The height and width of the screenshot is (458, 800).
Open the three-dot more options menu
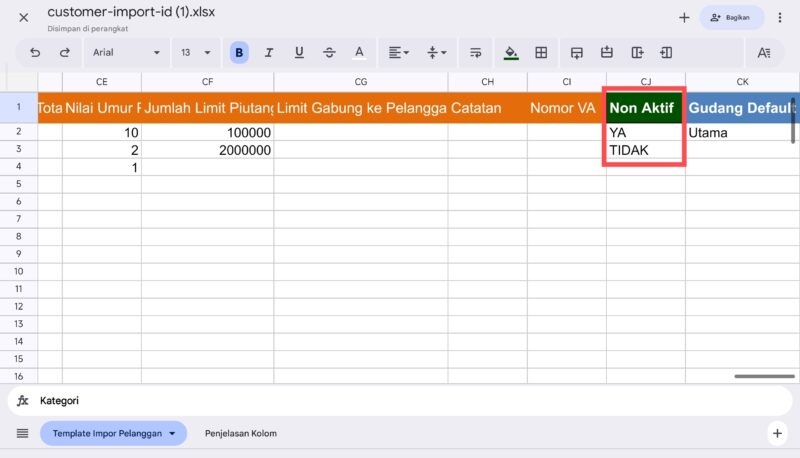pyautogui.click(x=780, y=18)
